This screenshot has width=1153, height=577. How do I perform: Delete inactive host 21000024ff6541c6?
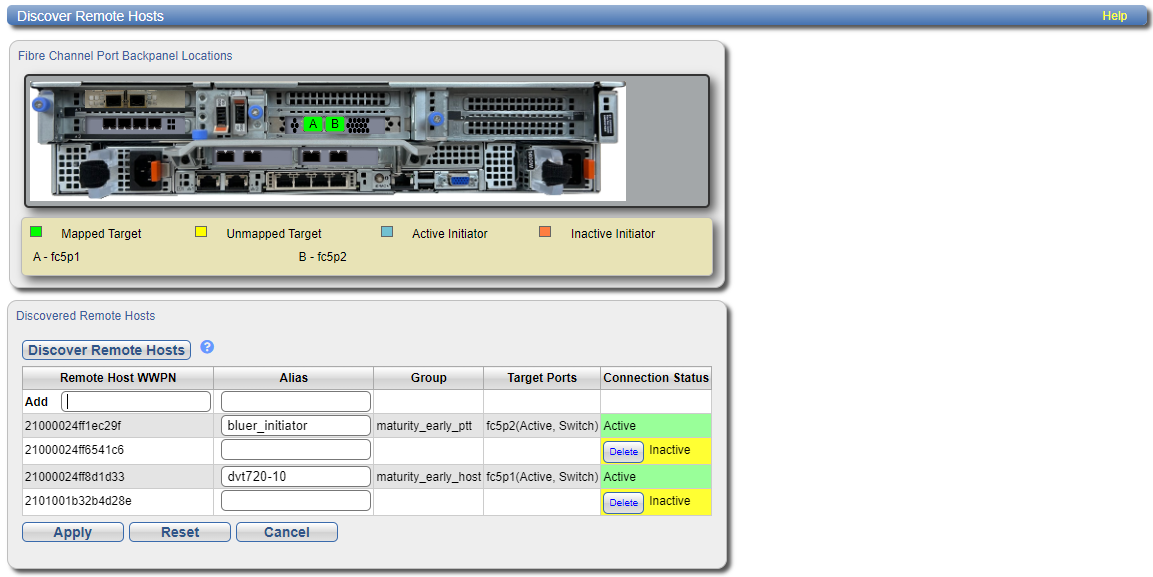pyautogui.click(x=623, y=452)
